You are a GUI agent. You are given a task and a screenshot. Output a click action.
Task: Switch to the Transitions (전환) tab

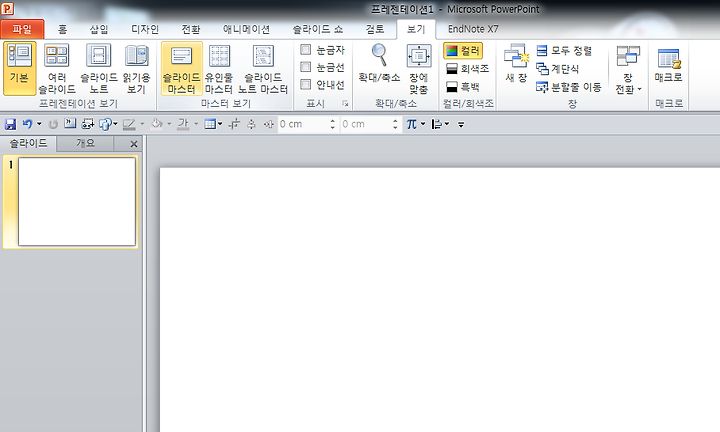click(191, 29)
